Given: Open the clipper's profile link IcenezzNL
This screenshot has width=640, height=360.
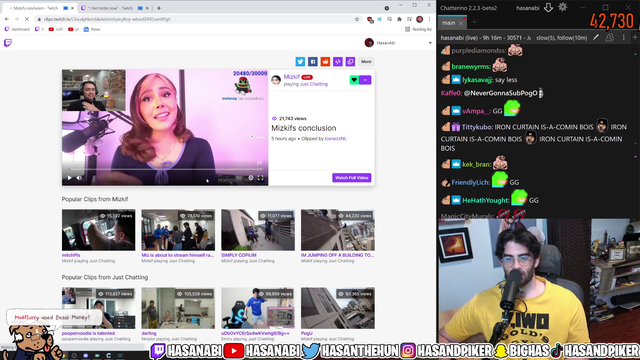Looking at the screenshot, I should pos(336,139).
